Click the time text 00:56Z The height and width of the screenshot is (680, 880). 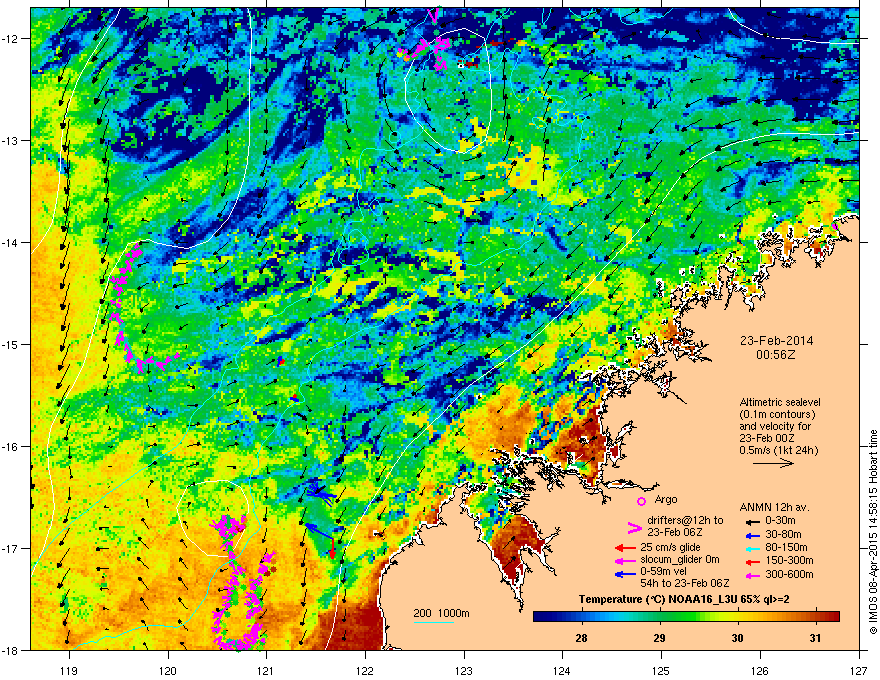(776, 355)
